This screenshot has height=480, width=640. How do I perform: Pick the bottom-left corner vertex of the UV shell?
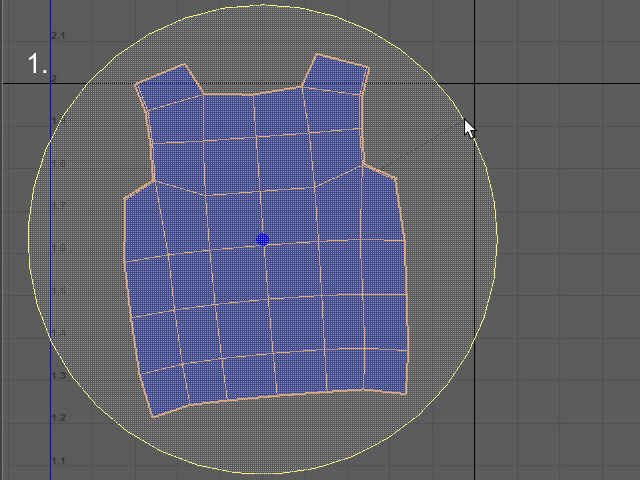(153, 416)
